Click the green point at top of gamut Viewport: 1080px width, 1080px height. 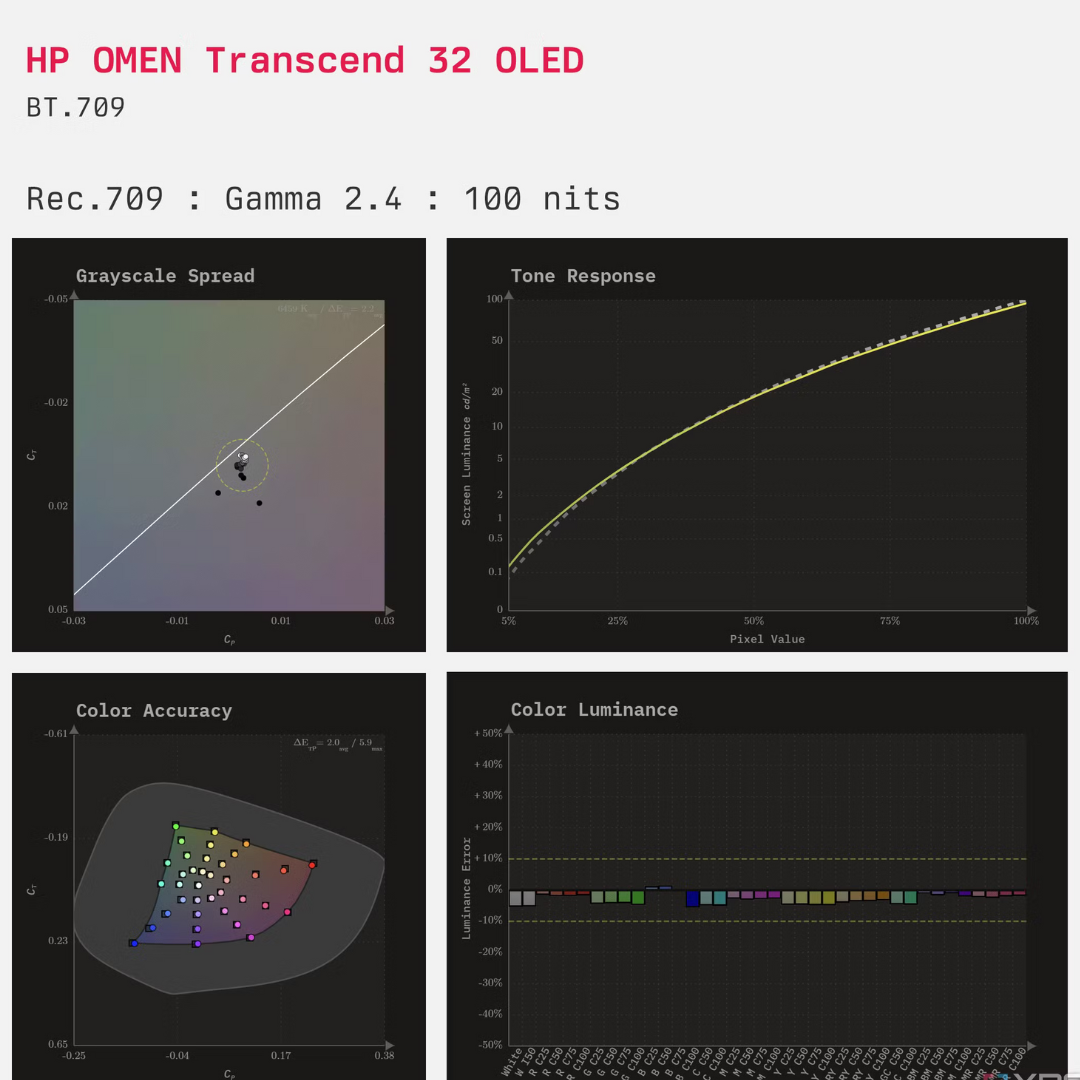pos(175,826)
